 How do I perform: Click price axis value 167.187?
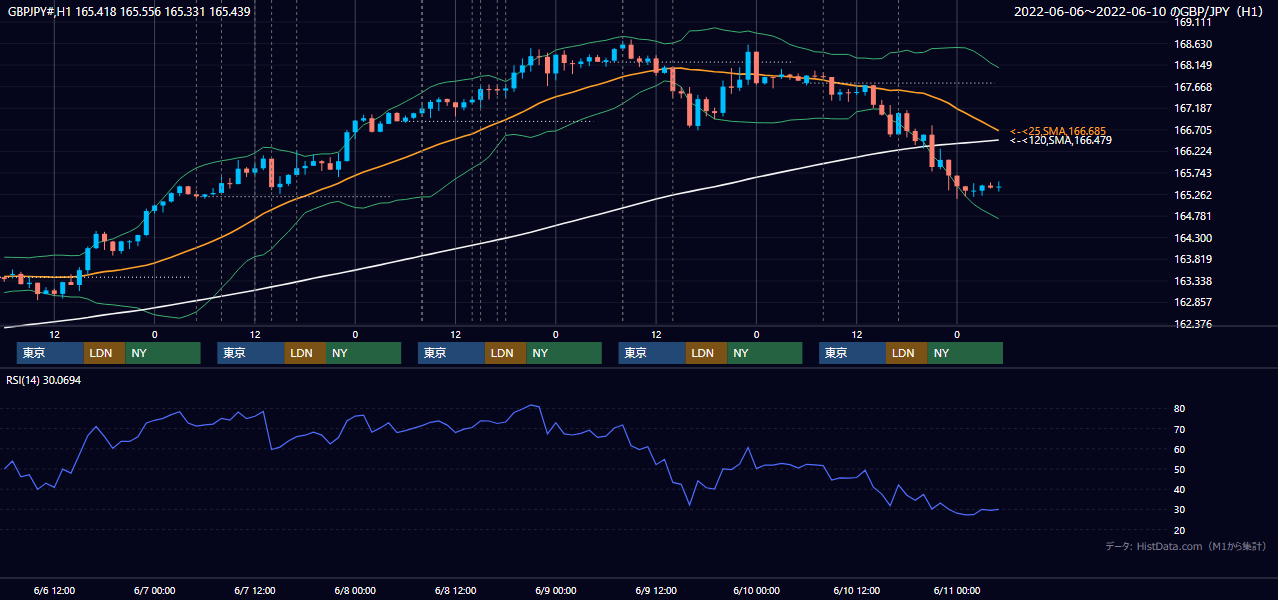[1193, 108]
